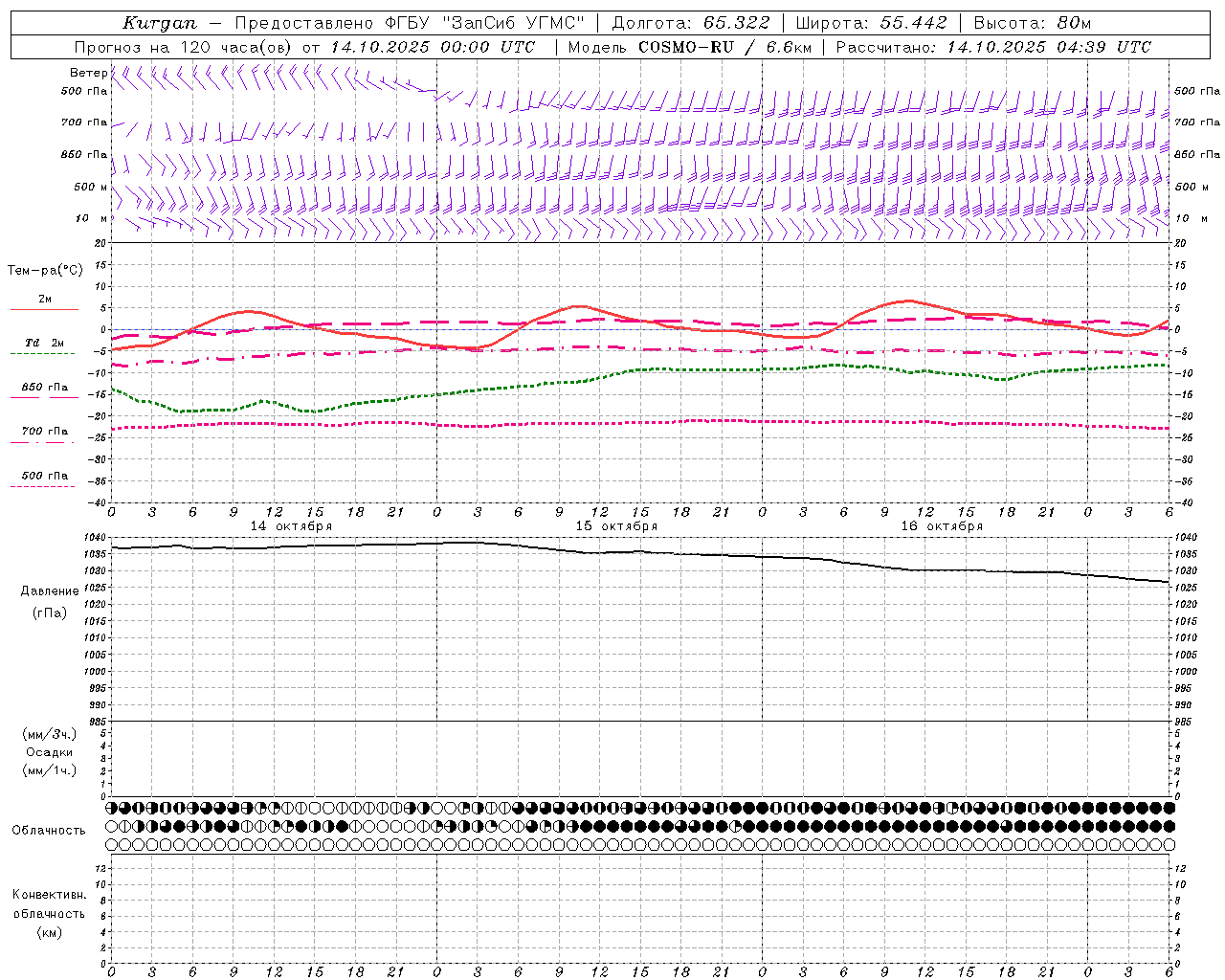Click the '(гПа)' pressure unit label

(x=50, y=613)
